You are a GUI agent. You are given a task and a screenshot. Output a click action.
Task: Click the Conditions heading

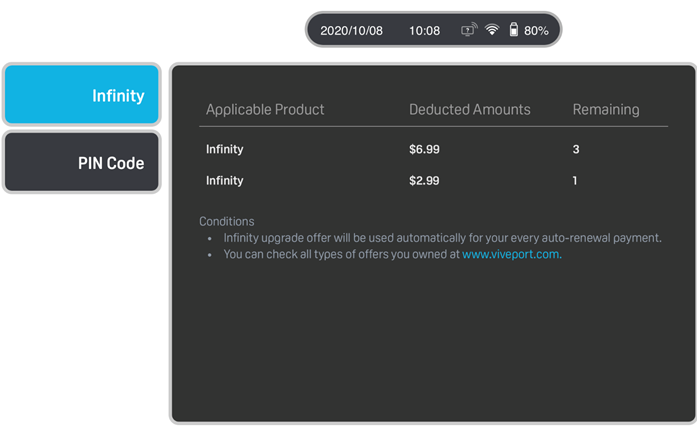click(x=227, y=221)
